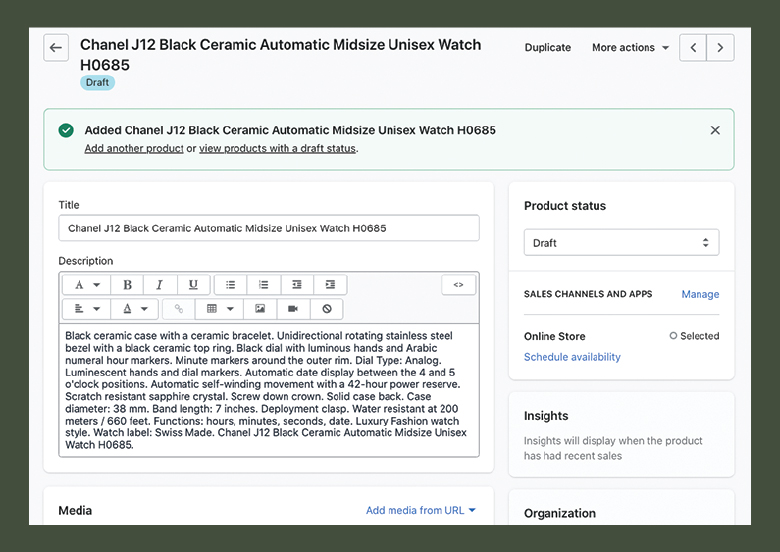780x552 pixels.
Task: Open the text color picker
Action: coord(135,309)
